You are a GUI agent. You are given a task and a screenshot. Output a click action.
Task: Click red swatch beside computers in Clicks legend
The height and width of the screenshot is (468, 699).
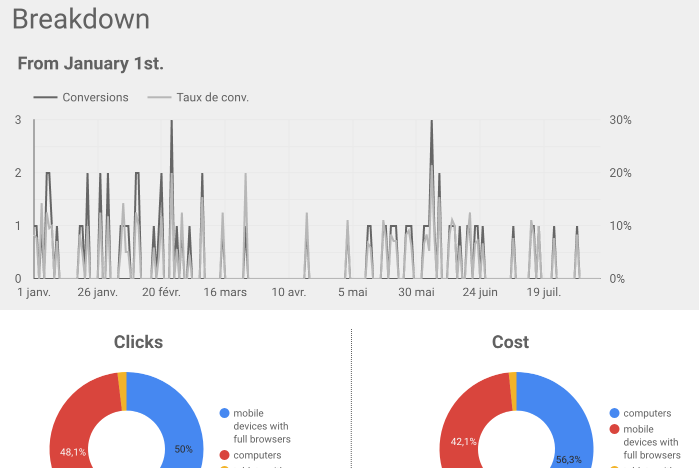point(225,455)
